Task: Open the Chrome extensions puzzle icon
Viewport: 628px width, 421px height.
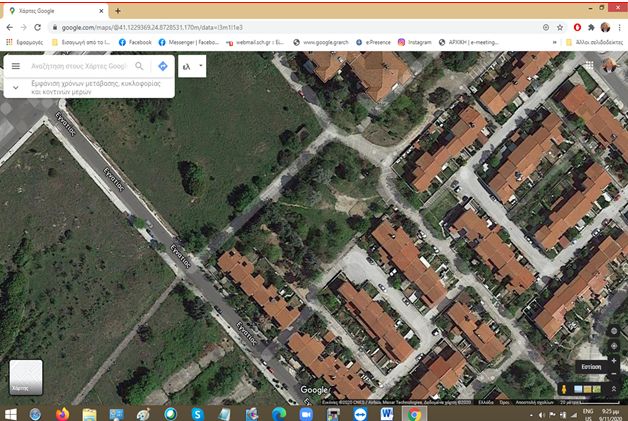Action: coord(591,27)
